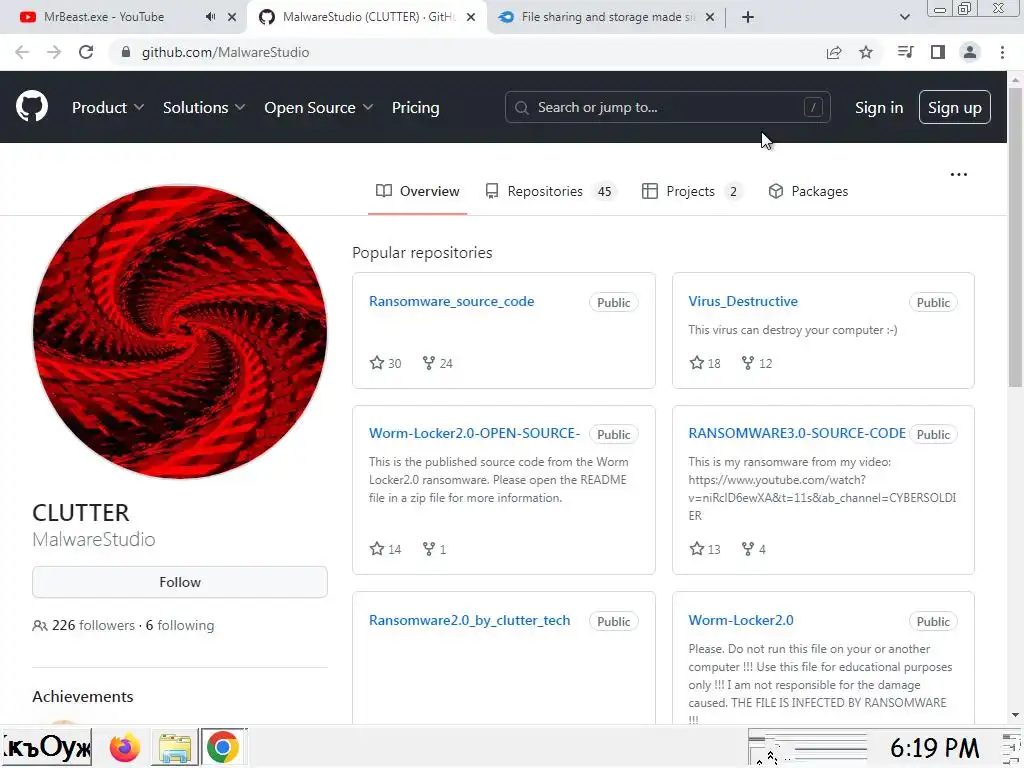Image resolution: width=1024 pixels, height=768 pixels.
Task: Go back using browser back arrow
Action: [x=22, y=52]
